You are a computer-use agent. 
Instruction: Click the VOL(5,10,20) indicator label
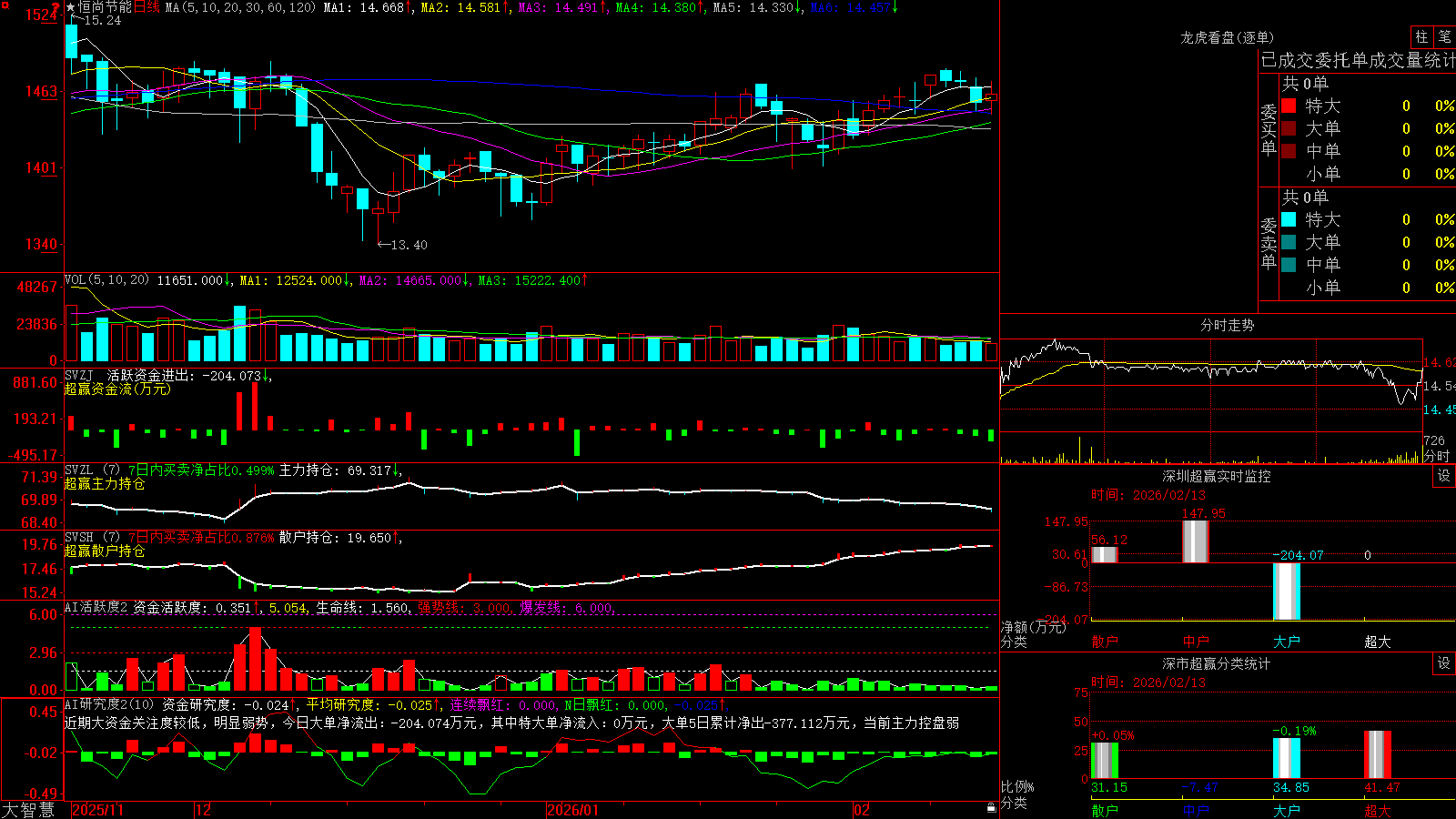(x=106, y=280)
